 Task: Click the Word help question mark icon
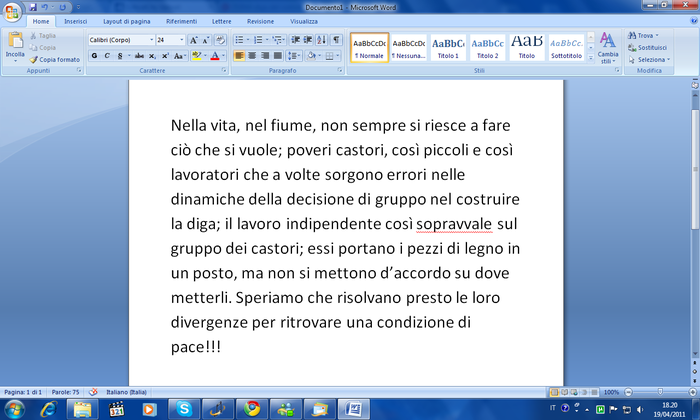[693, 21]
